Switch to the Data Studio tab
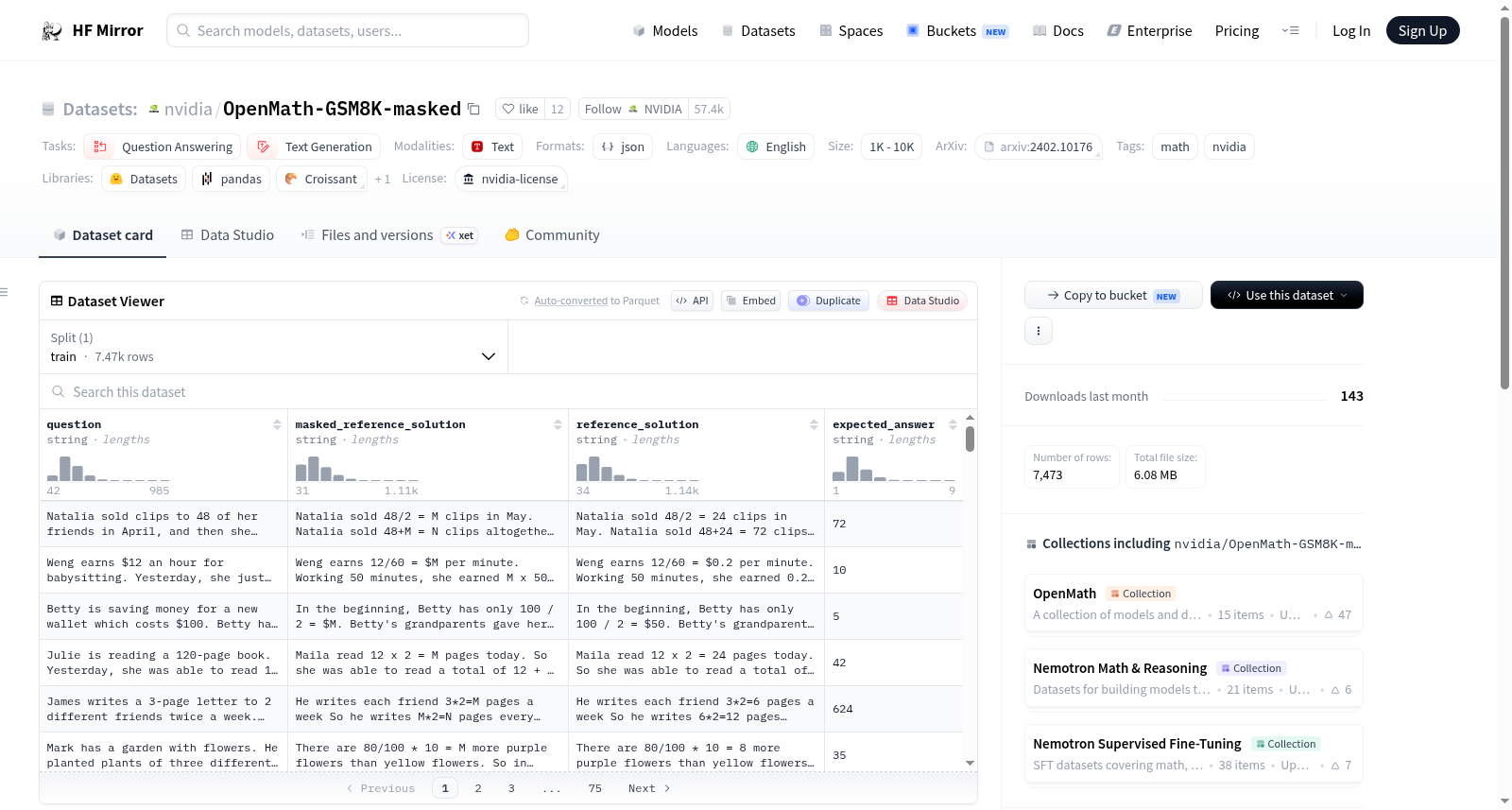The width and height of the screenshot is (1512, 810). [228, 235]
